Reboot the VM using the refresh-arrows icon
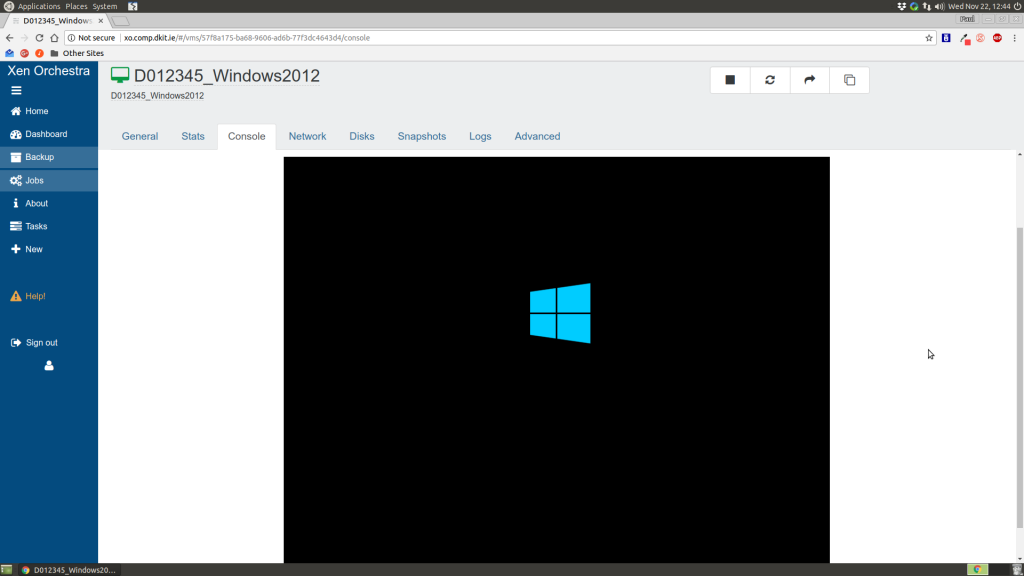 click(x=770, y=80)
